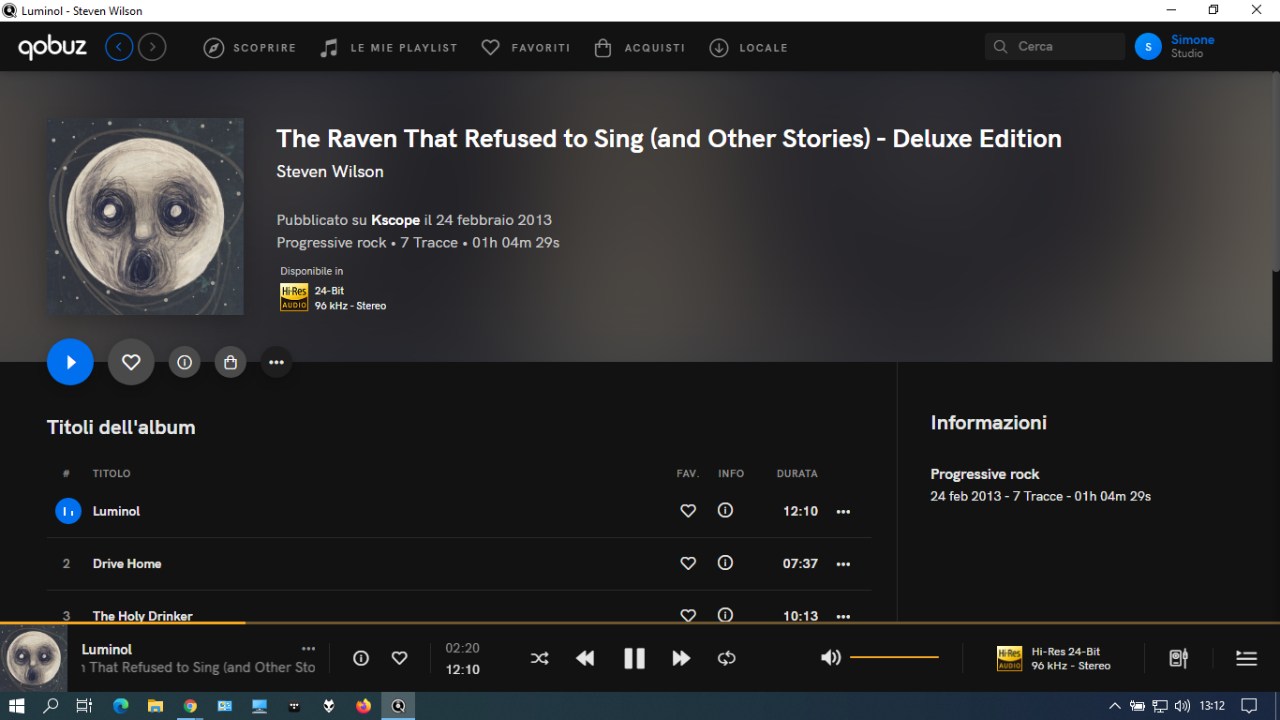Navigate back with the left arrow
The image size is (1280, 720).
tap(119, 47)
